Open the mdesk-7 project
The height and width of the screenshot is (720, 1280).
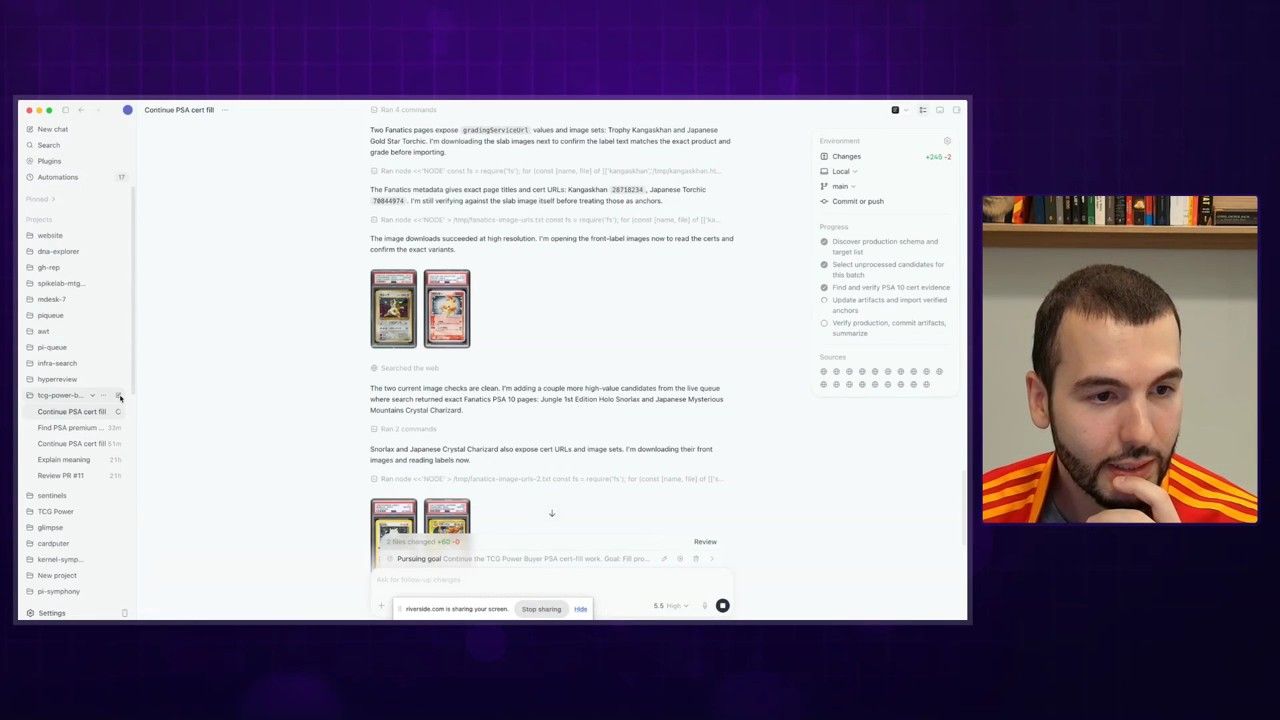click(51, 299)
